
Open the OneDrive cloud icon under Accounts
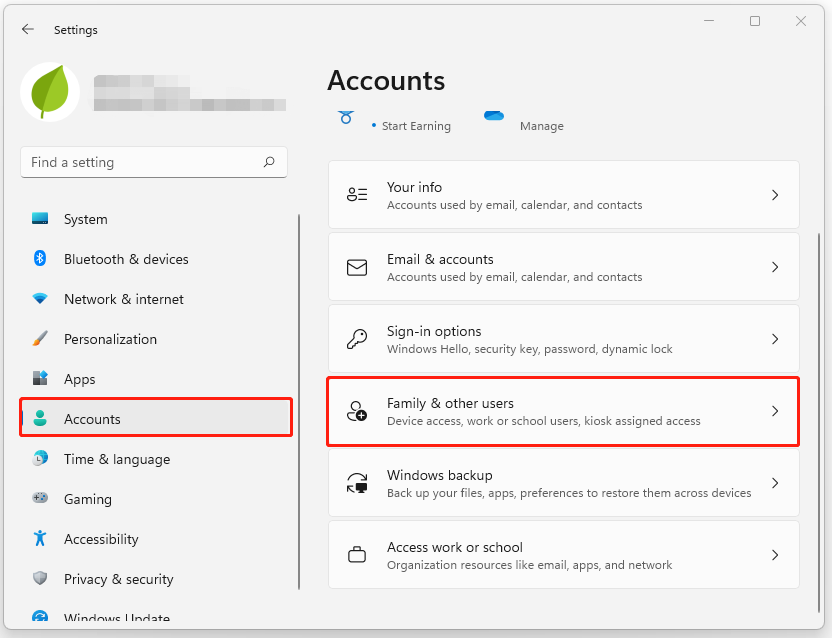click(494, 116)
